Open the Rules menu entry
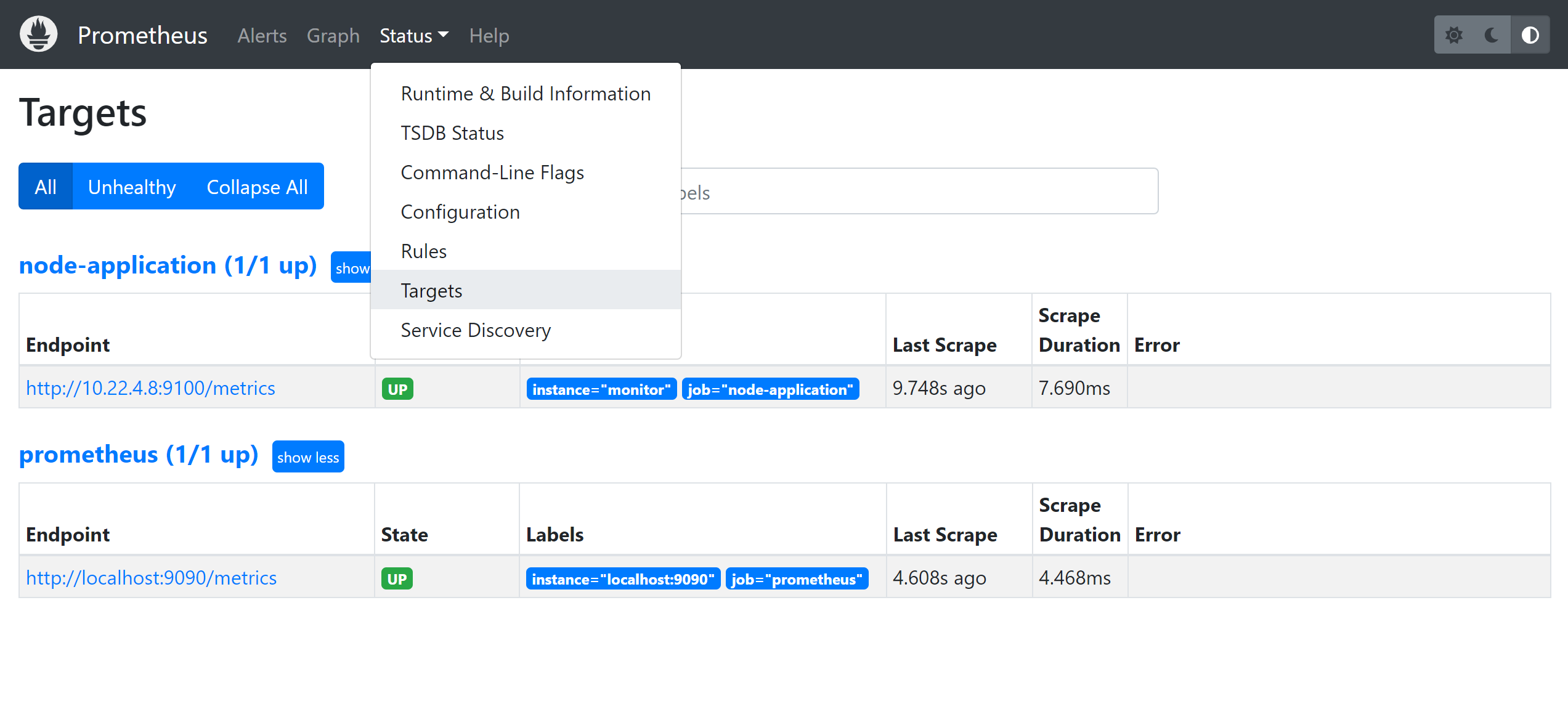Image resolution: width=1568 pixels, height=701 pixels. 526,251
